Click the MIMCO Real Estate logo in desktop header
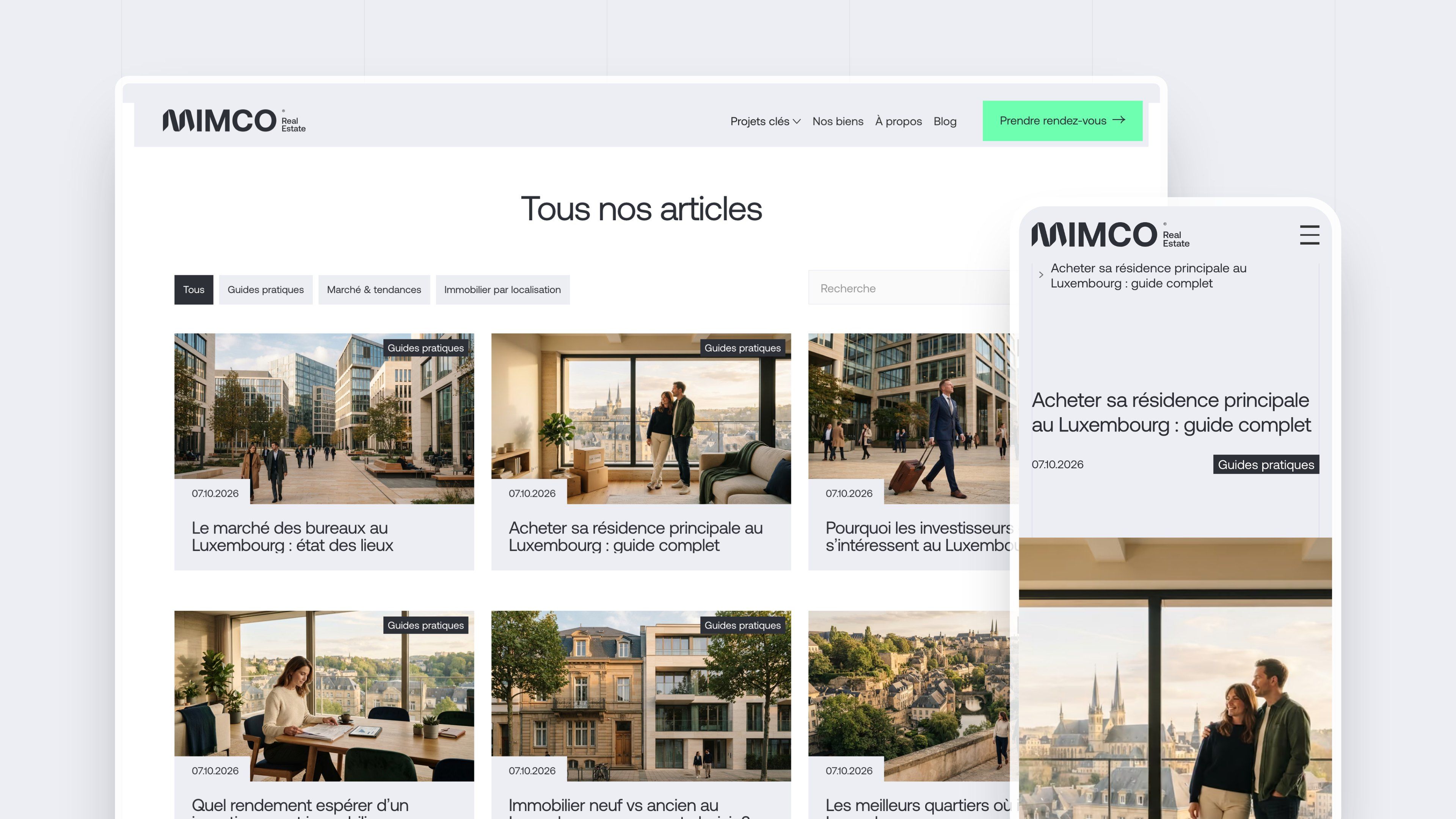 click(x=234, y=121)
